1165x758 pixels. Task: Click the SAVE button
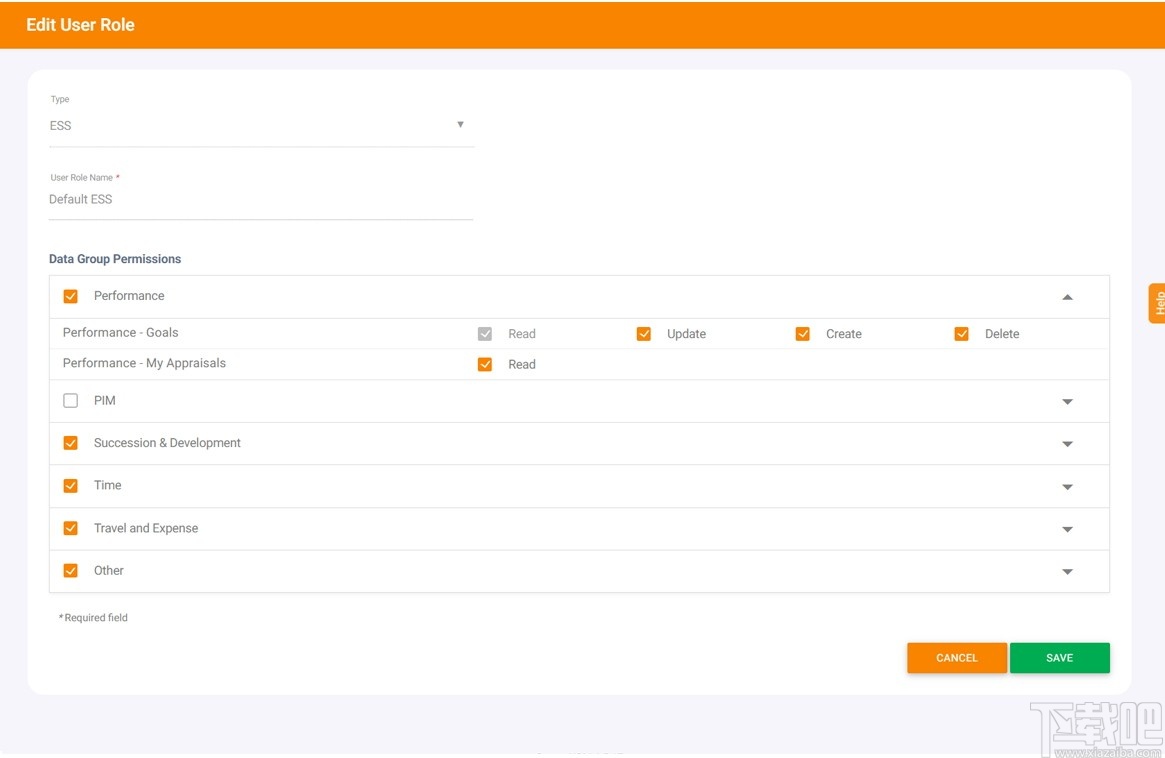pos(1059,657)
